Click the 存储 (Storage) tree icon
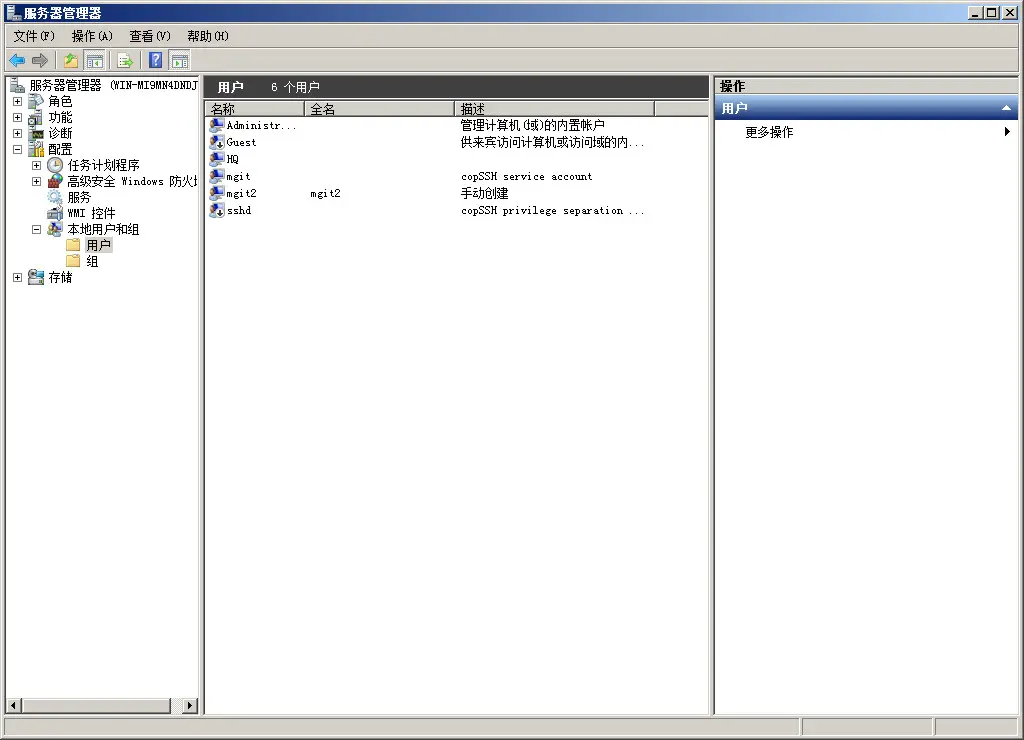This screenshot has height=740, width=1024. (x=36, y=277)
